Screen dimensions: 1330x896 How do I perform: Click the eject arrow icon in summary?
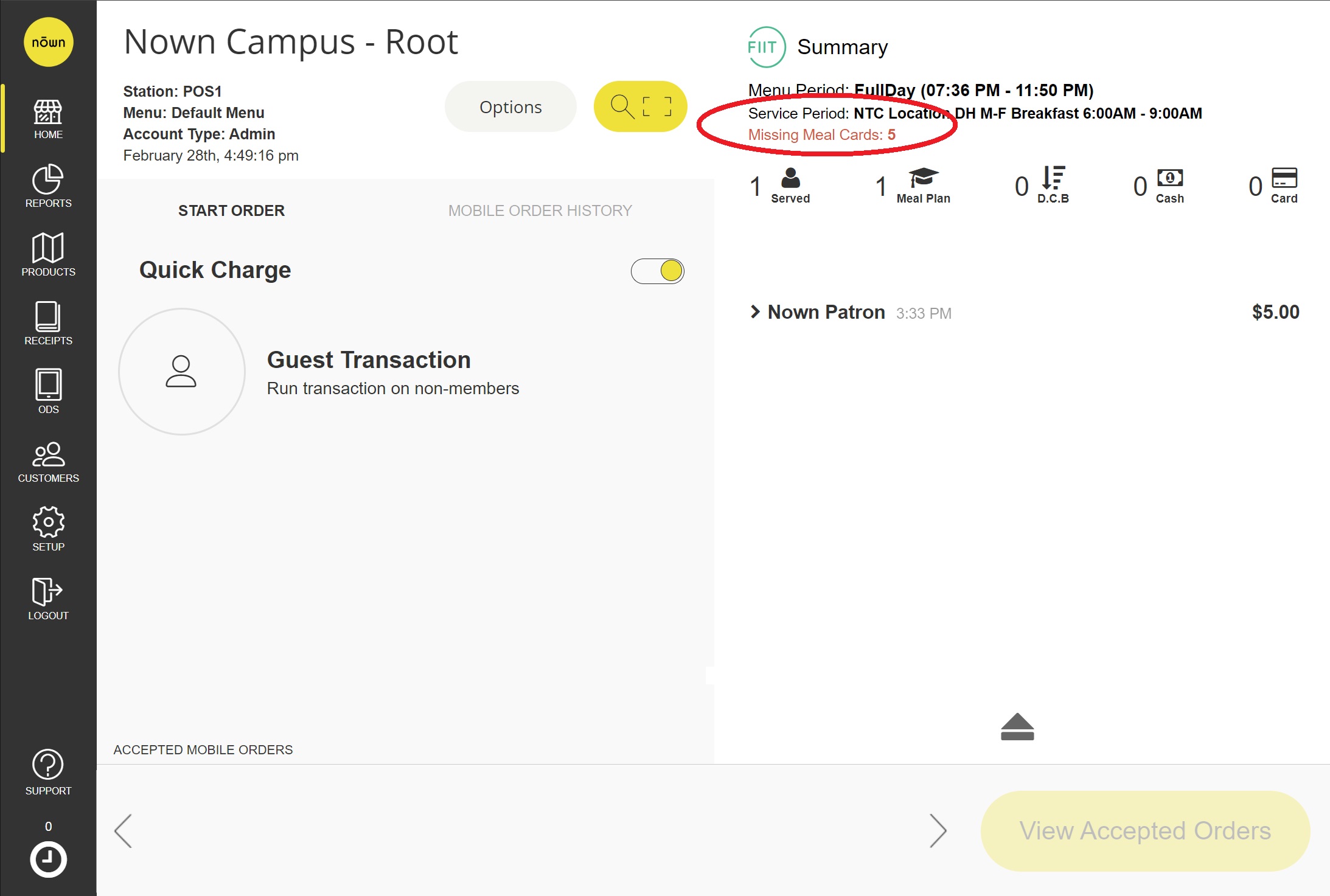pos(1017,727)
